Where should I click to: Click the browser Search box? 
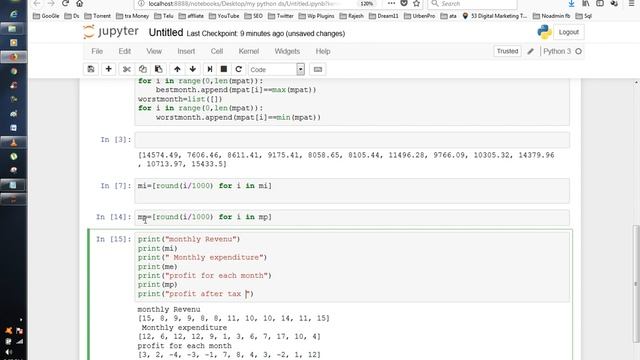coord(472,4)
